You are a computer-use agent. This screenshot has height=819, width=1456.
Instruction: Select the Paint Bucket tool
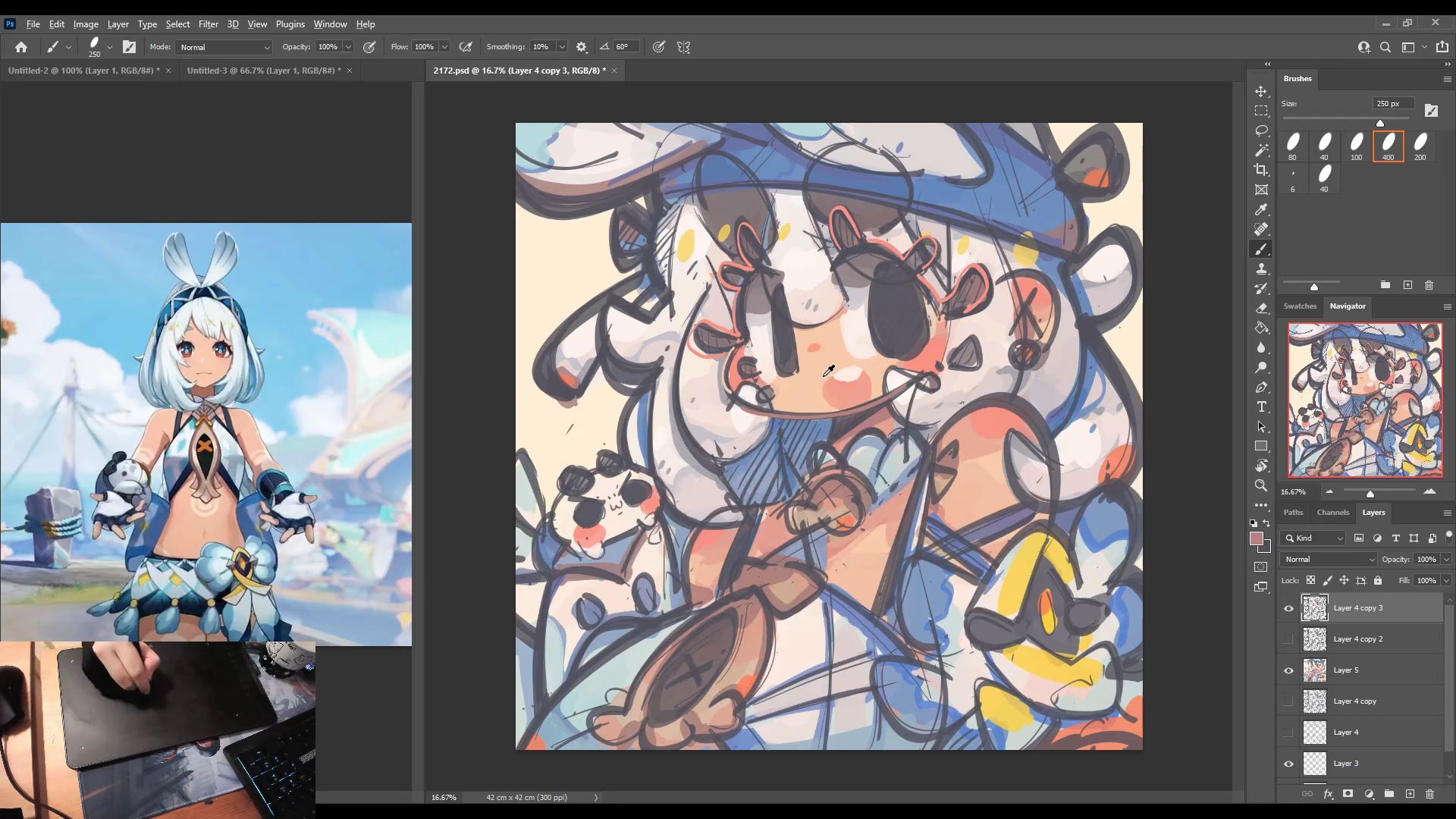(x=1261, y=328)
